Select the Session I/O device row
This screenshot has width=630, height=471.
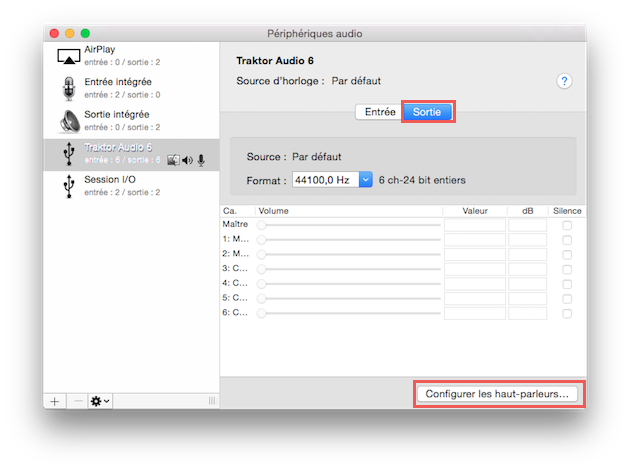pyautogui.click(x=131, y=186)
